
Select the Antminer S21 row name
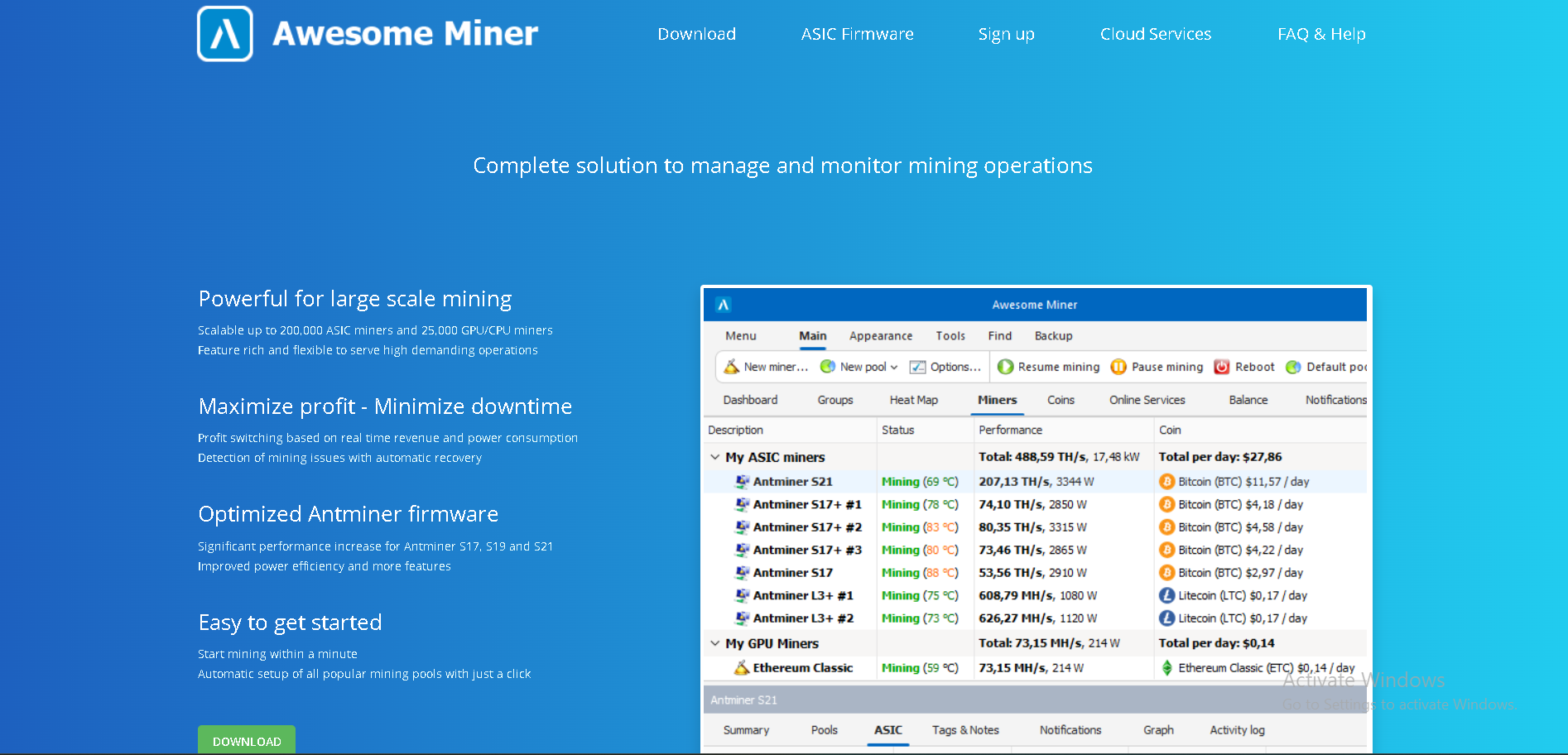pos(792,482)
